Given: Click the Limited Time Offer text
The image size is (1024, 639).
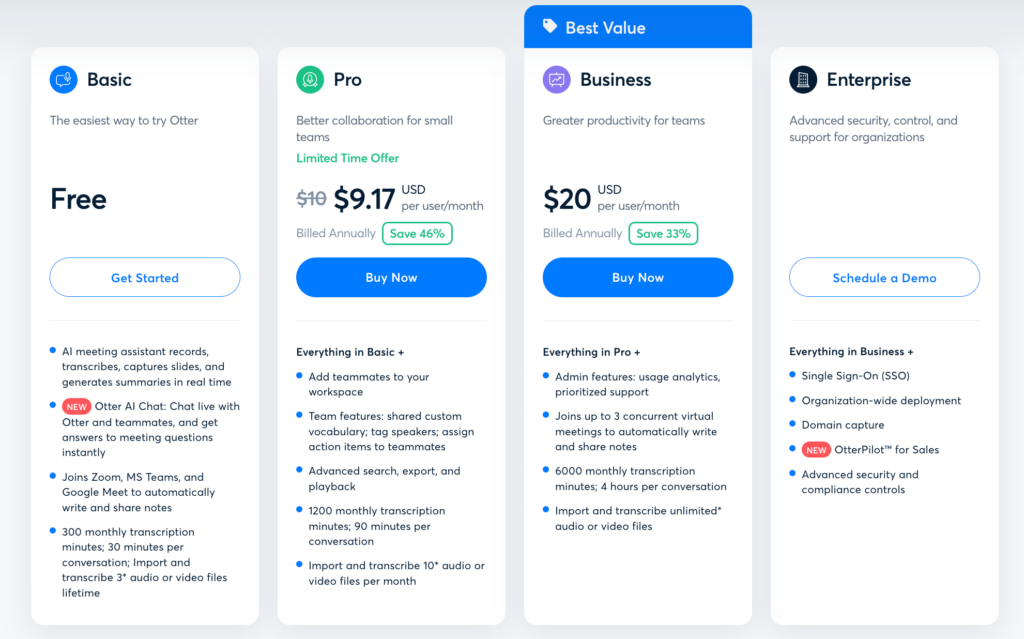Looking at the screenshot, I should pos(347,158).
